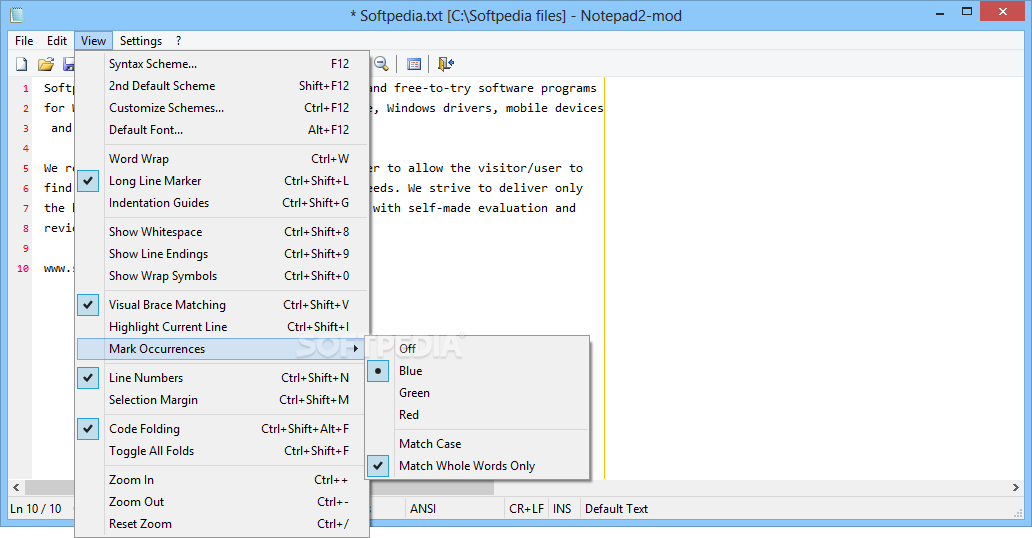The image size is (1032, 538).
Task: Click the horizontal scrollbar left arrow
Action: (x=16, y=487)
